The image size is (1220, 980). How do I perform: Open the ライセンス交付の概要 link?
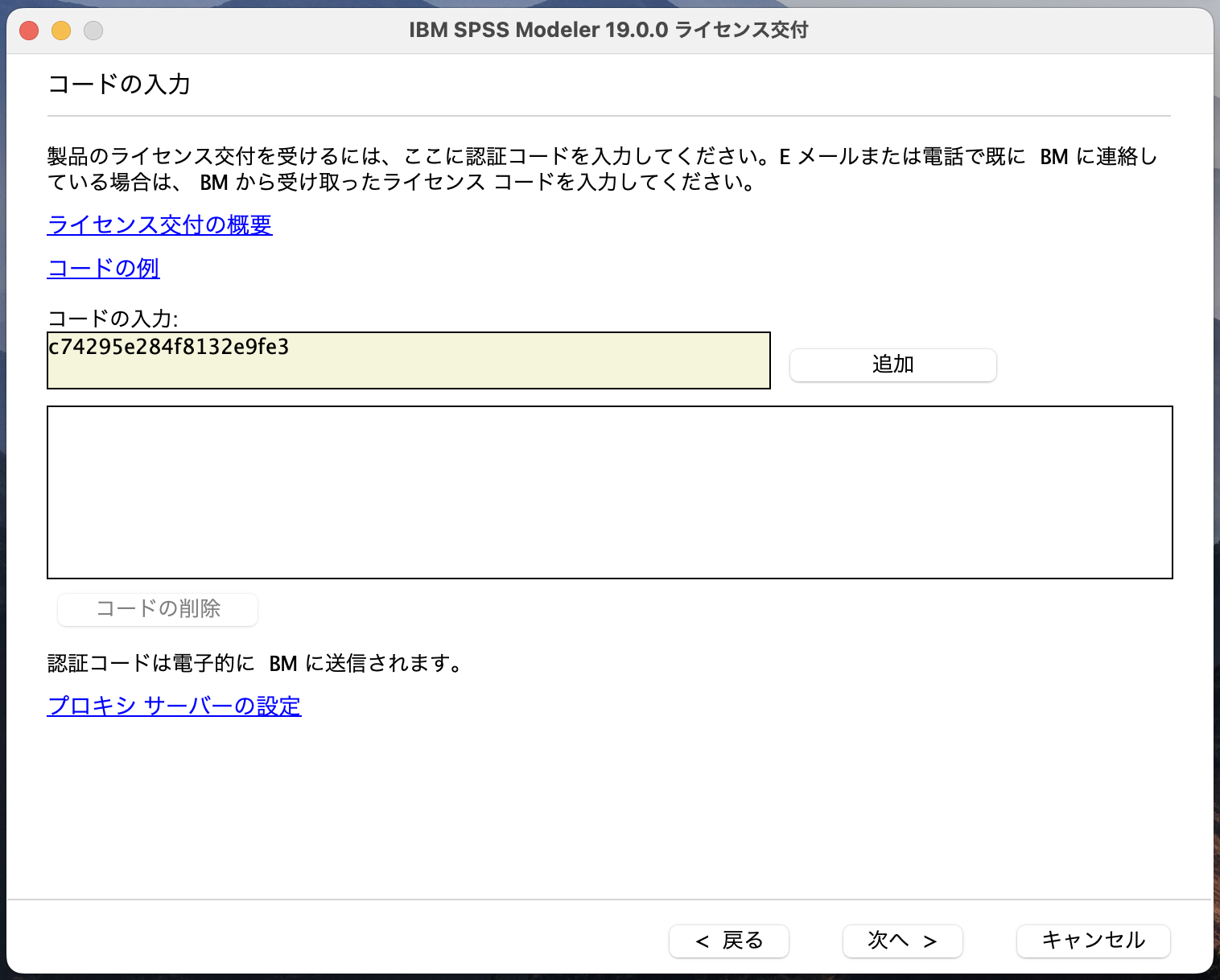point(159,224)
